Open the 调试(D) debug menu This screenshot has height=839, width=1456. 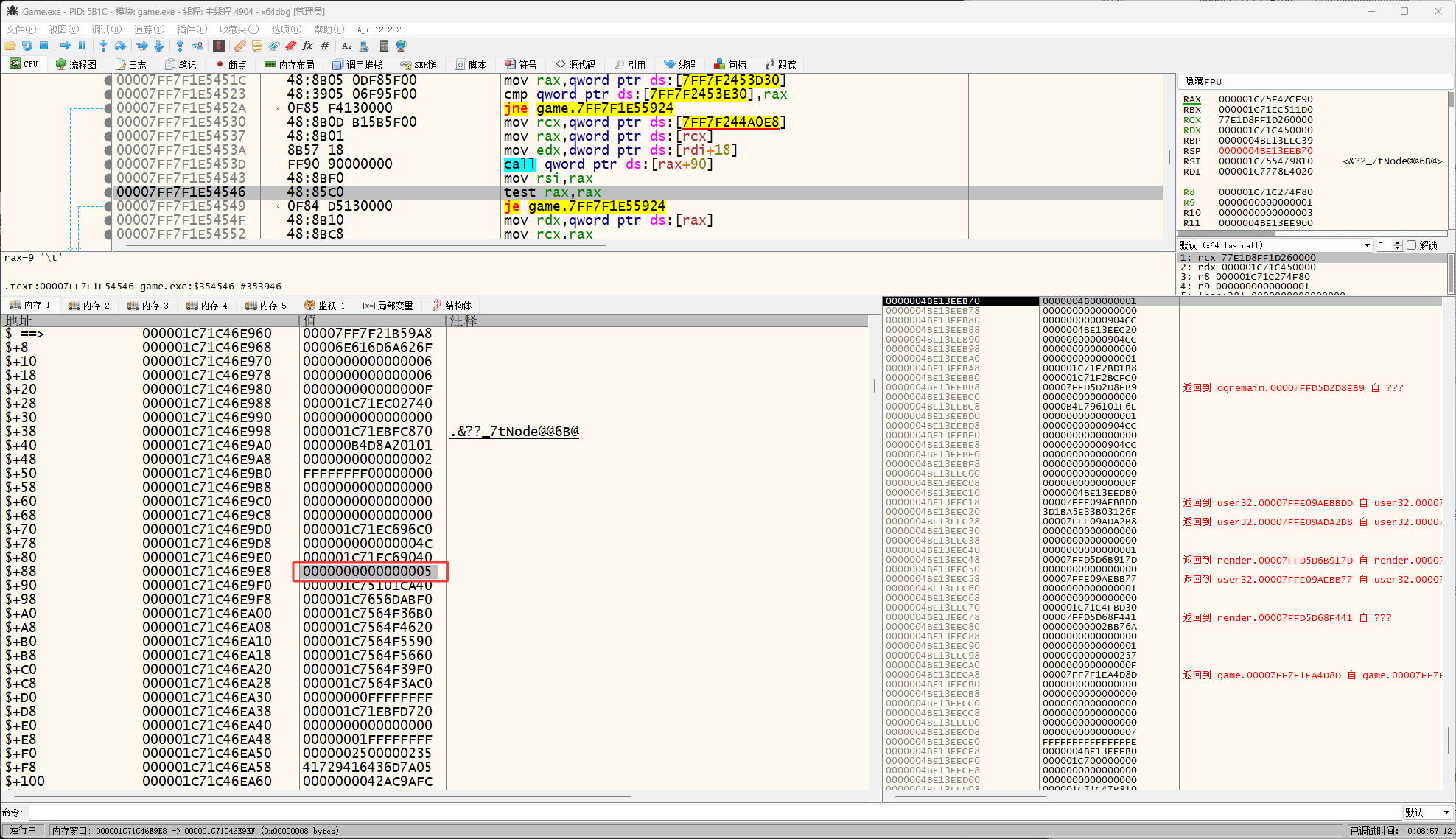pyautogui.click(x=106, y=29)
